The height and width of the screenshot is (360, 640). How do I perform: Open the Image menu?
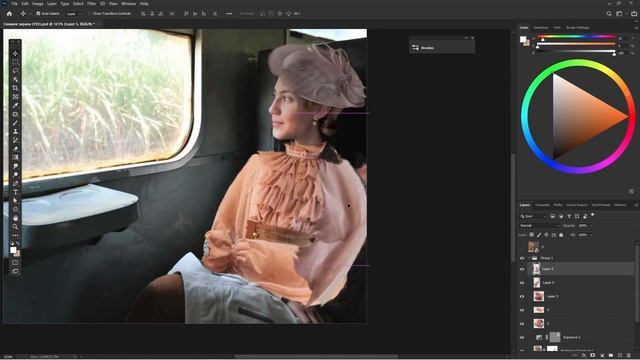click(x=38, y=4)
